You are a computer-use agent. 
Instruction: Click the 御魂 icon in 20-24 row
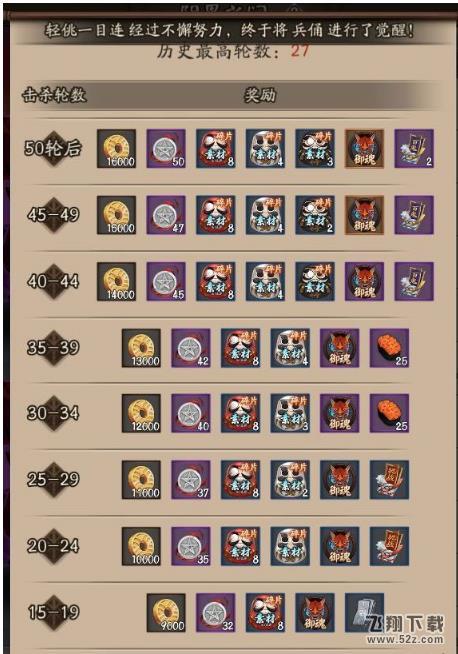[340, 546]
